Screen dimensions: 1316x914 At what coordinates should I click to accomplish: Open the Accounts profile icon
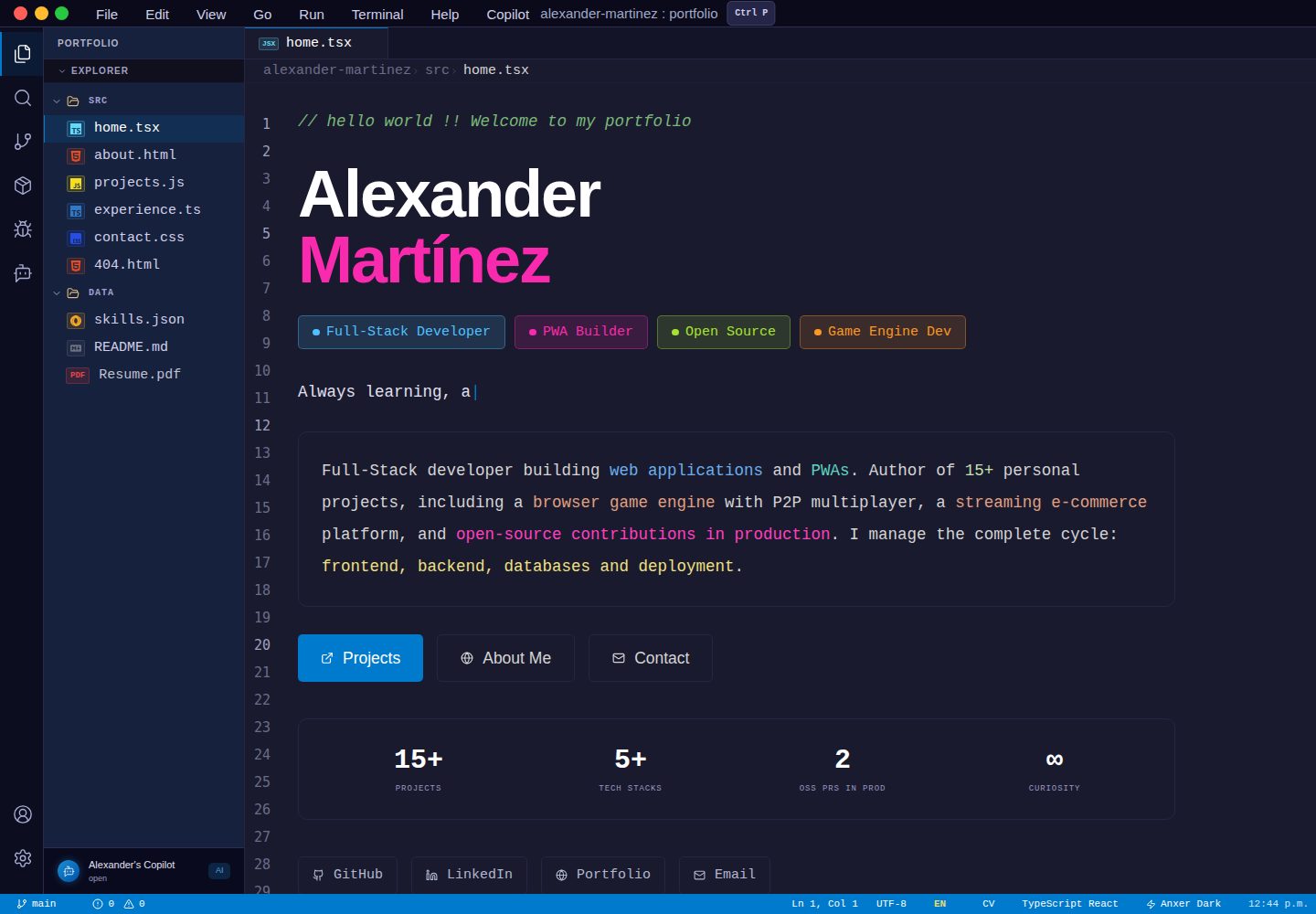point(23,814)
